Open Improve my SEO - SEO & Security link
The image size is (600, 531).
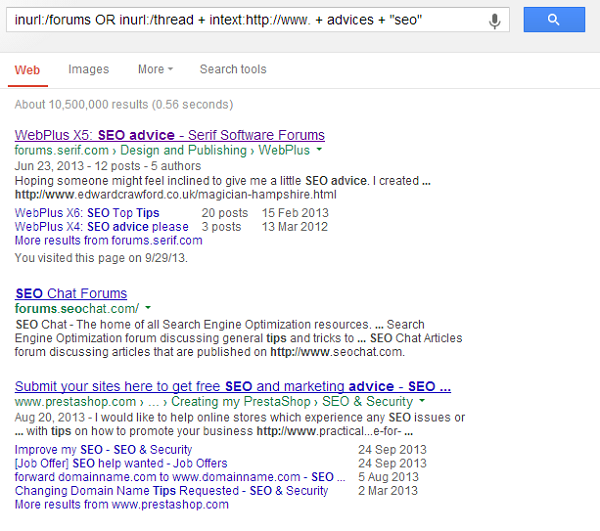point(103,450)
